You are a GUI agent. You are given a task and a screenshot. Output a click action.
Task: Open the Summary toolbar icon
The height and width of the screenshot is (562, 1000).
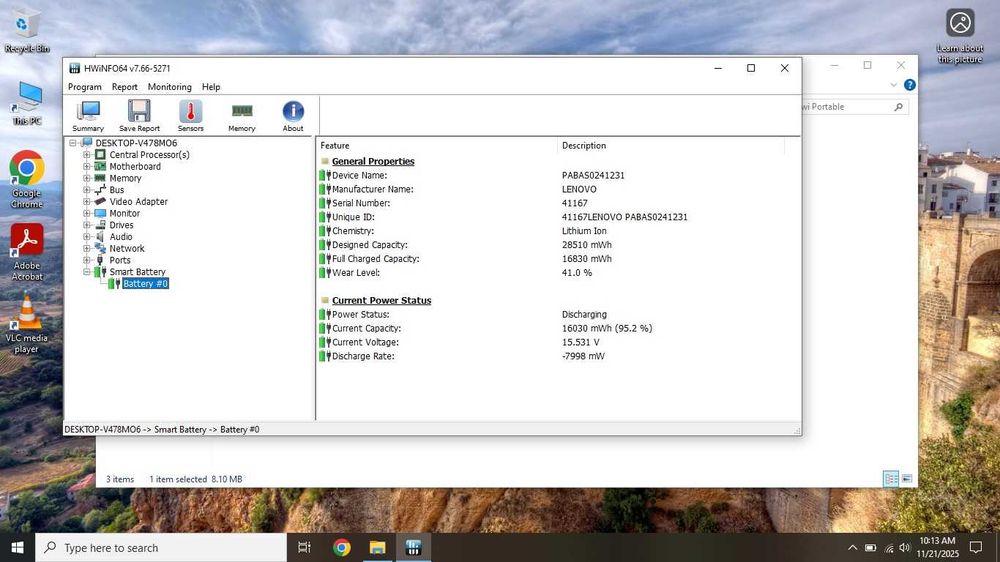point(88,116)
